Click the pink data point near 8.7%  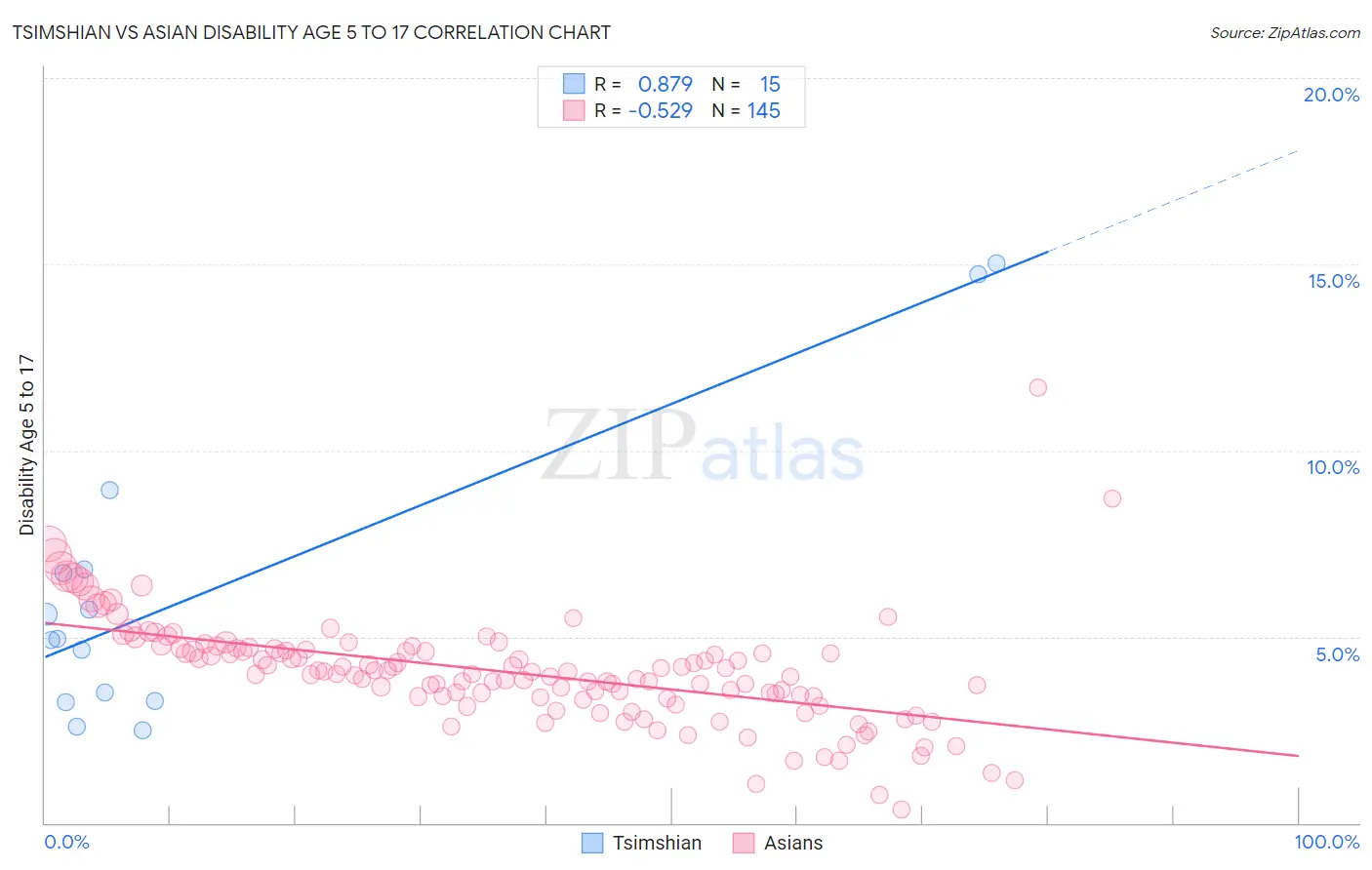point(1112,498)
